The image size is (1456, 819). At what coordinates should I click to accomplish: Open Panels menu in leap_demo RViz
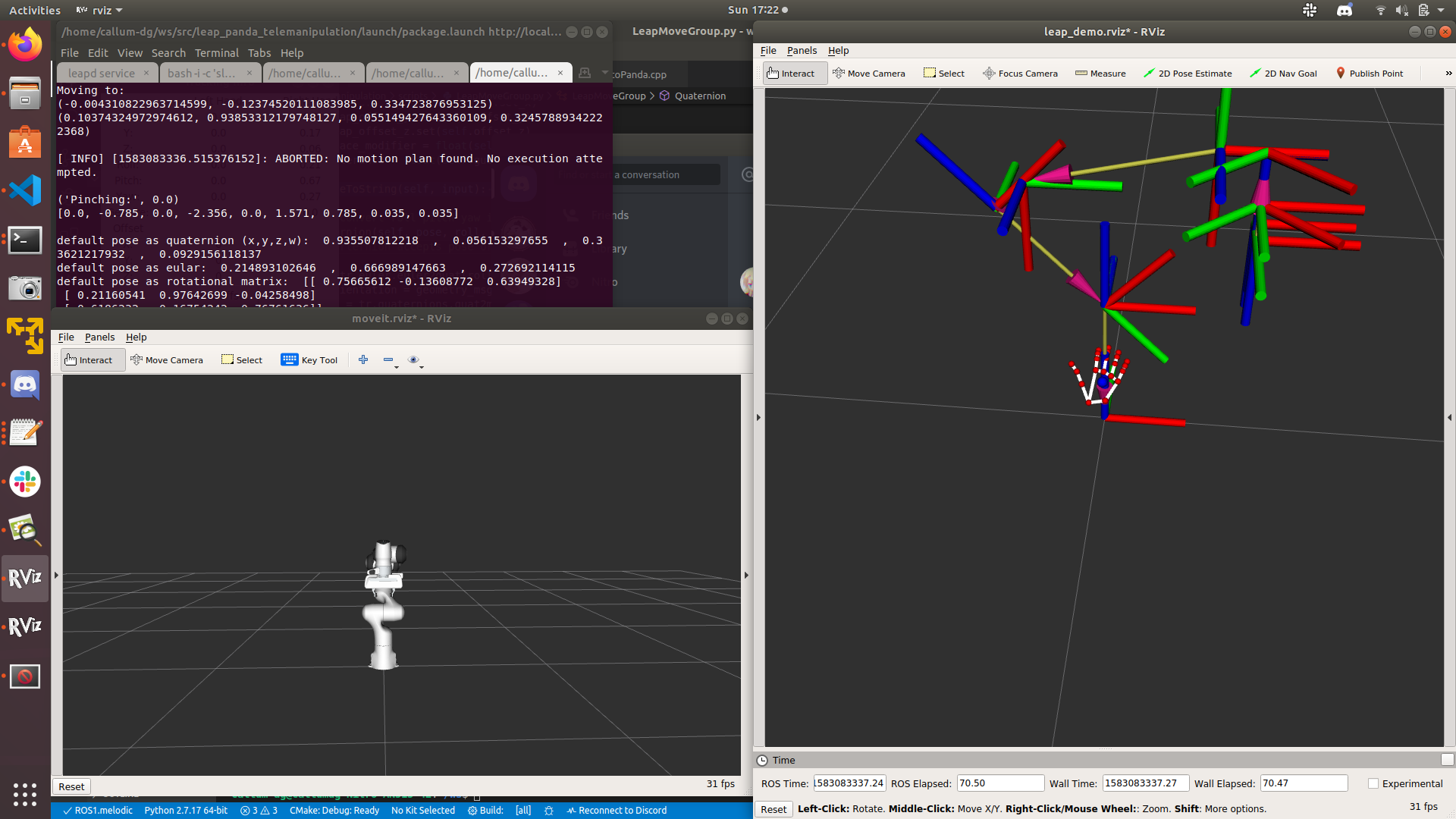click(x=802, y=51)
